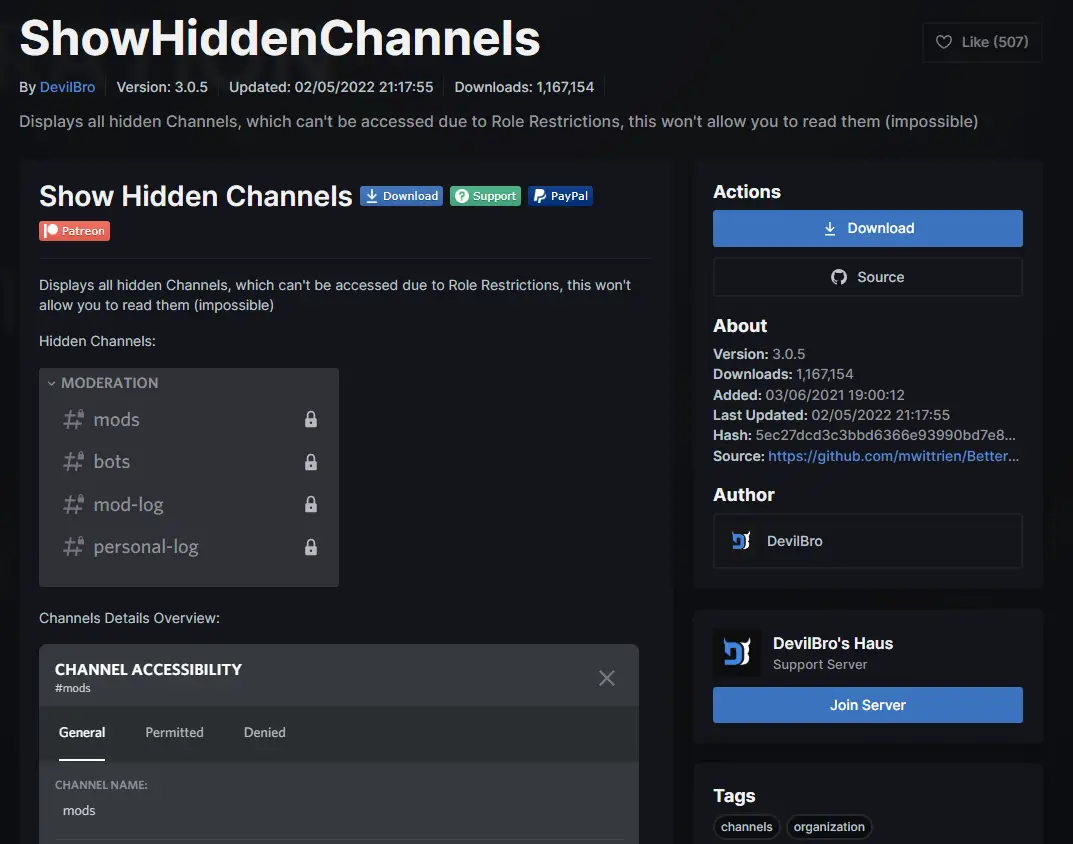Click the red Patreon badge
The image size is (1073, 844).
[75, 231]
